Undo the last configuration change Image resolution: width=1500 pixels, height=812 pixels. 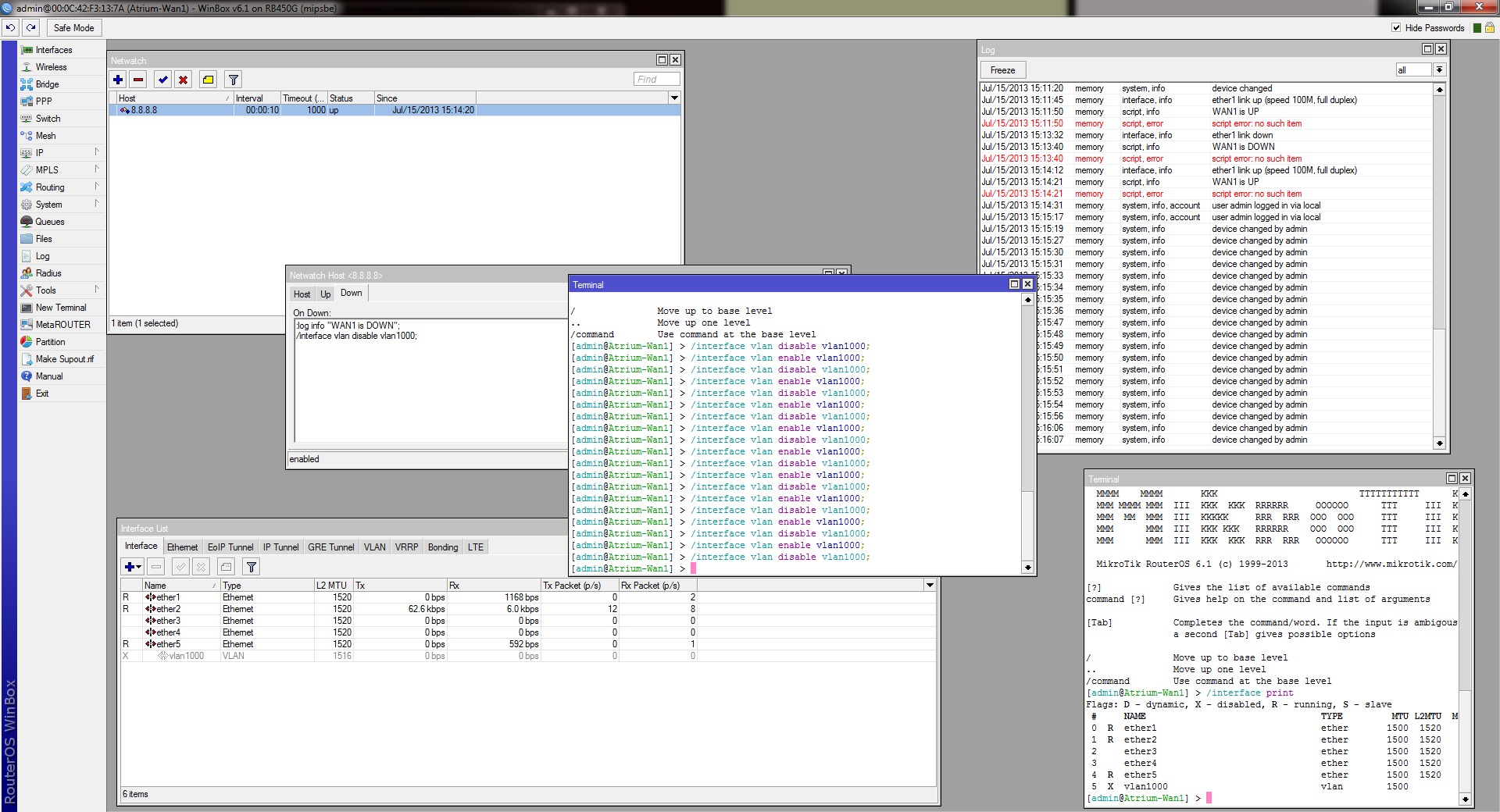point(9,27)
